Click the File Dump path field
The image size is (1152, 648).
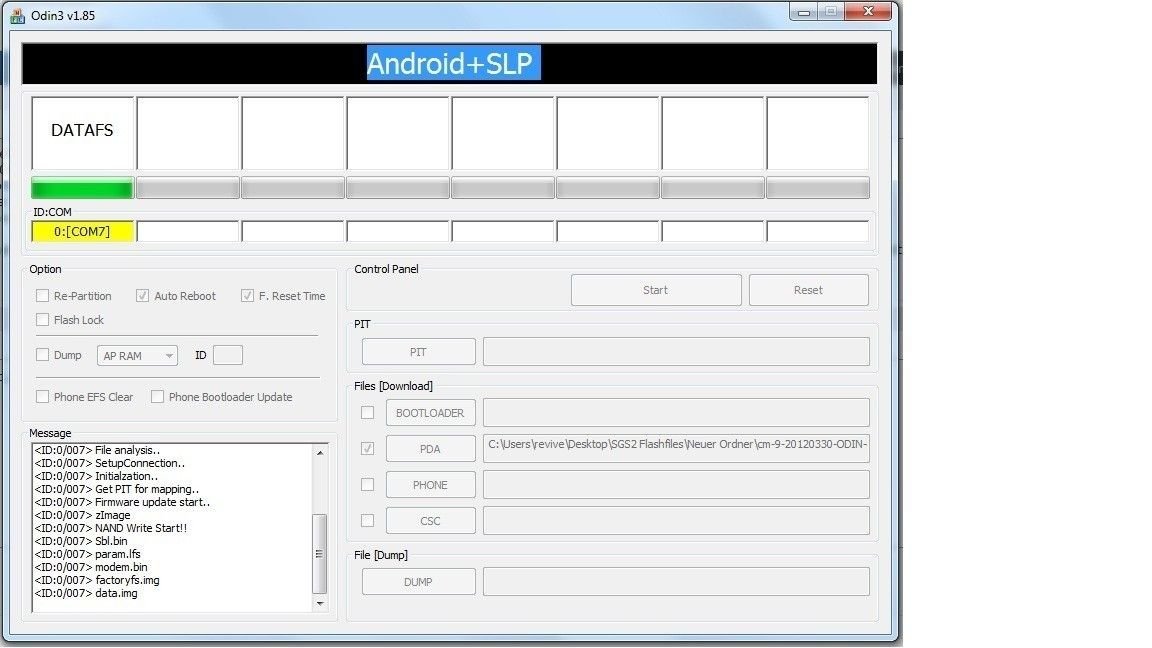676,582
